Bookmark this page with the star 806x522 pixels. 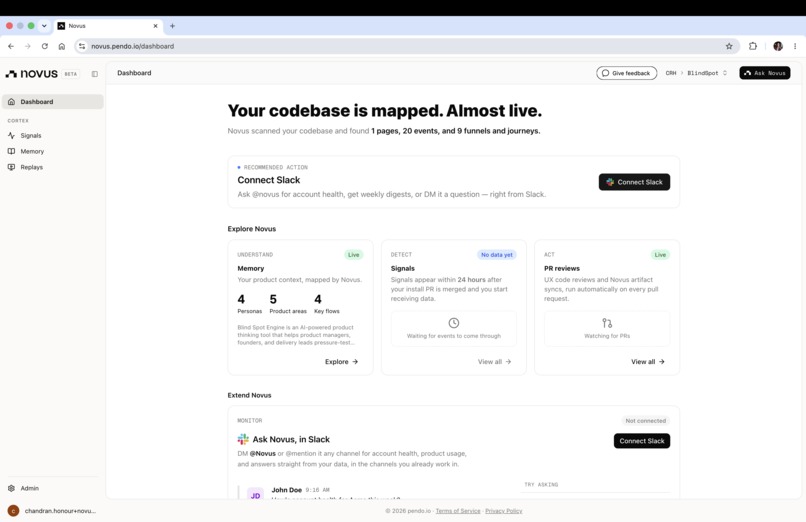[x=729, y=46]
